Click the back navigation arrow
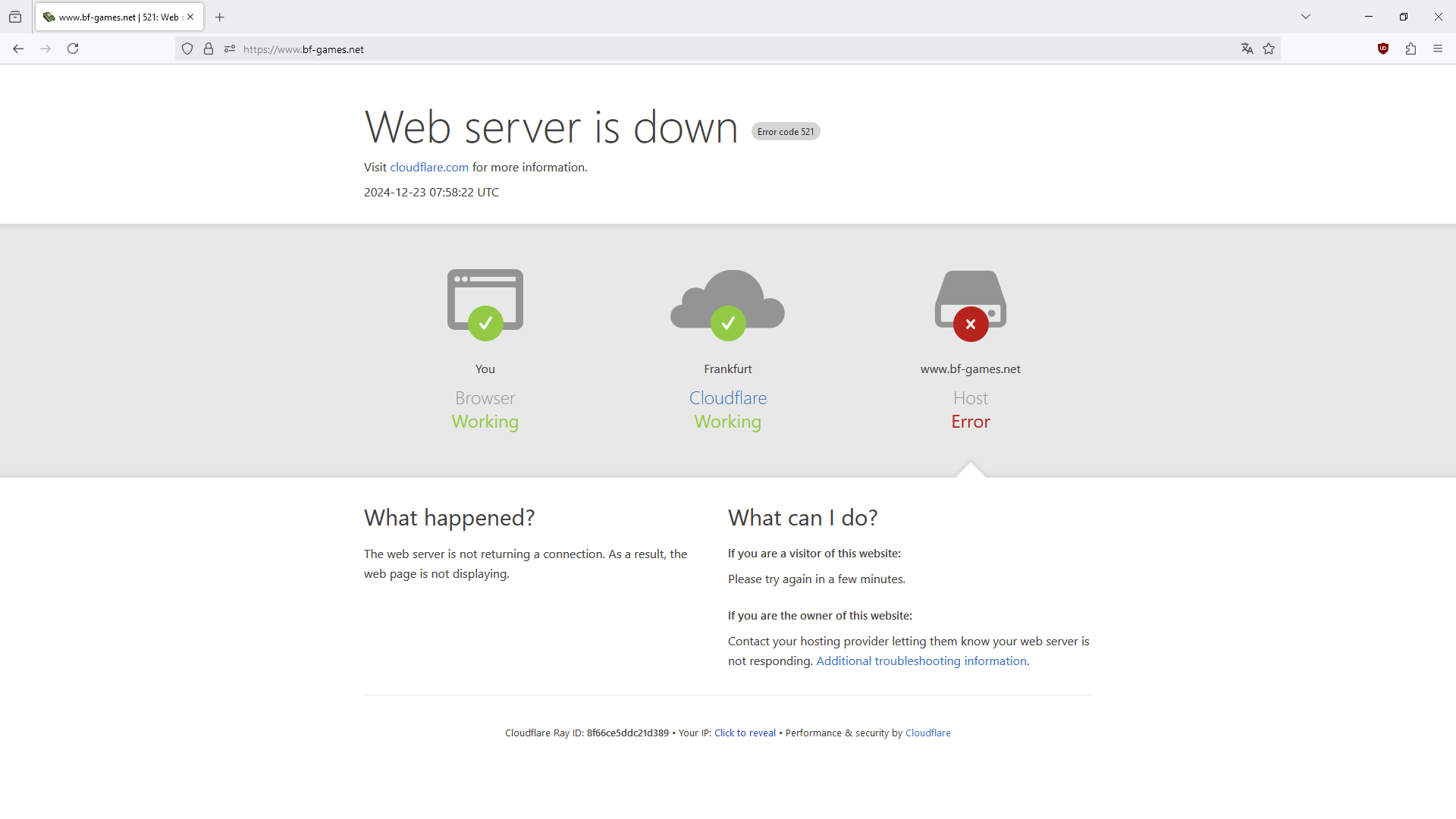Screen dimensions: 1456x819 point(18,49)
